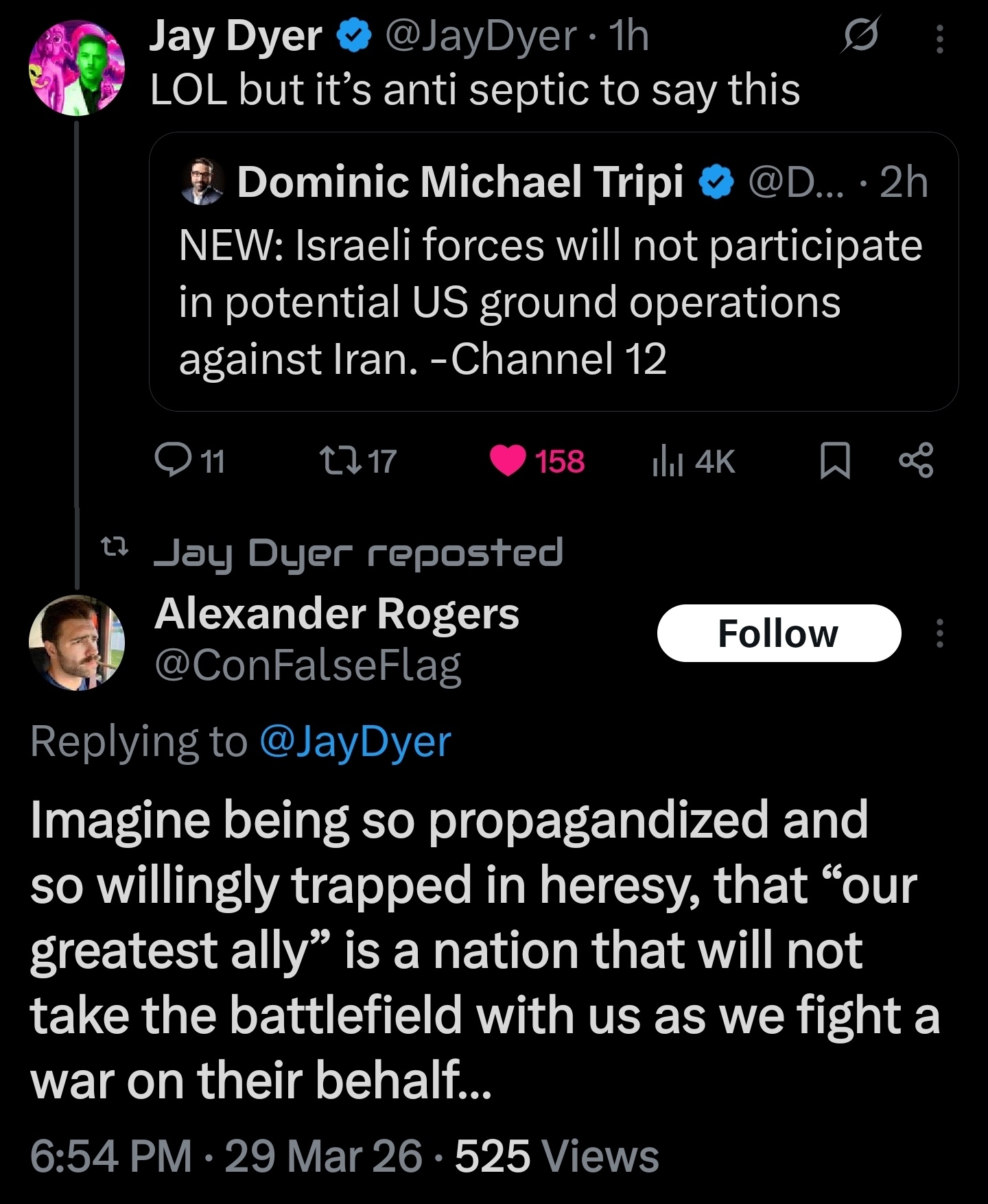Click Jay Dyer's verified badge
This screenshot has width=988, height=1204.
[354, 37]
